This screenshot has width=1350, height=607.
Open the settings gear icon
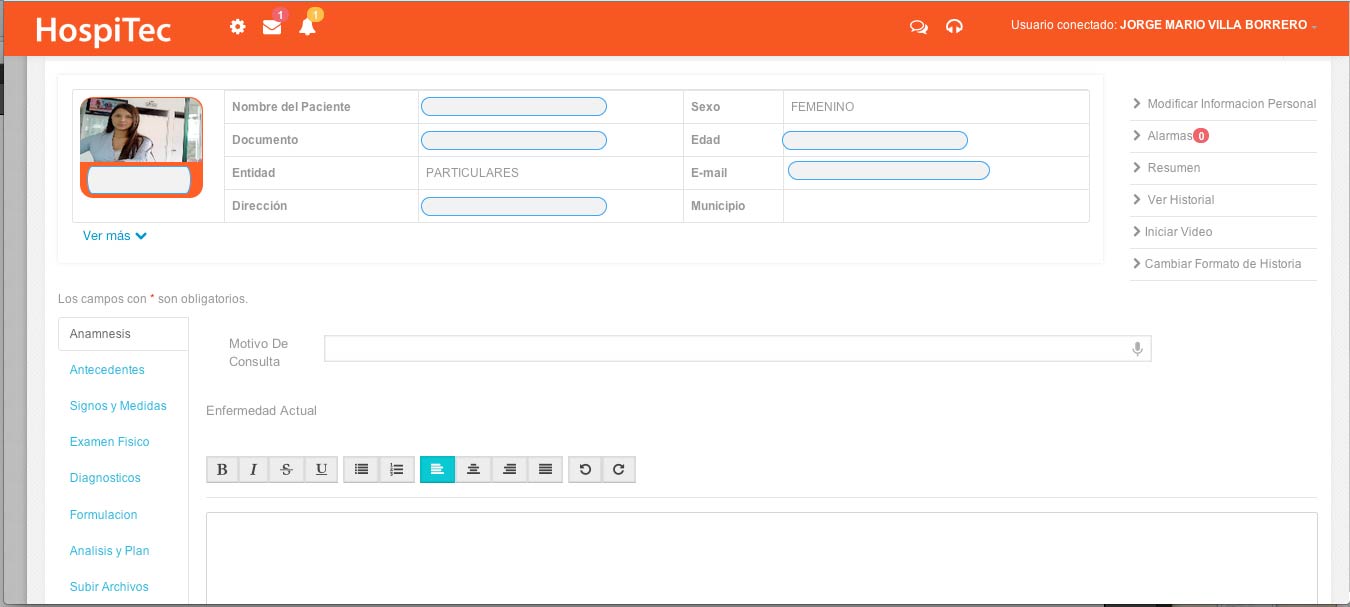pos(237,27)
